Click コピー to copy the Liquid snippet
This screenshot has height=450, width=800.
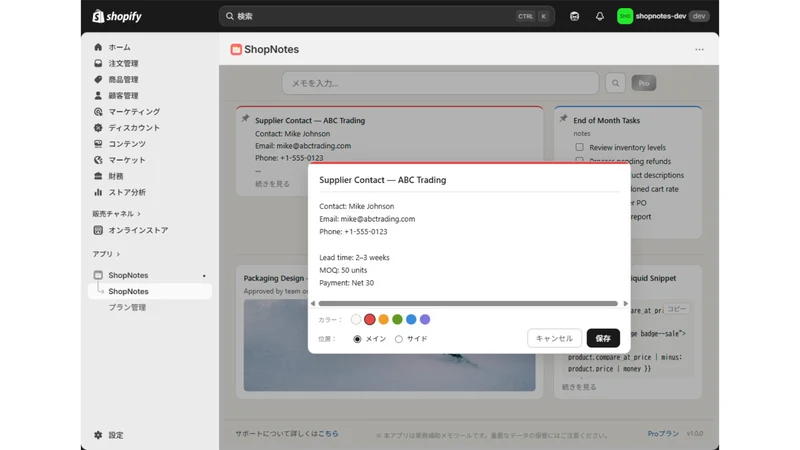[x=677, y=309]
